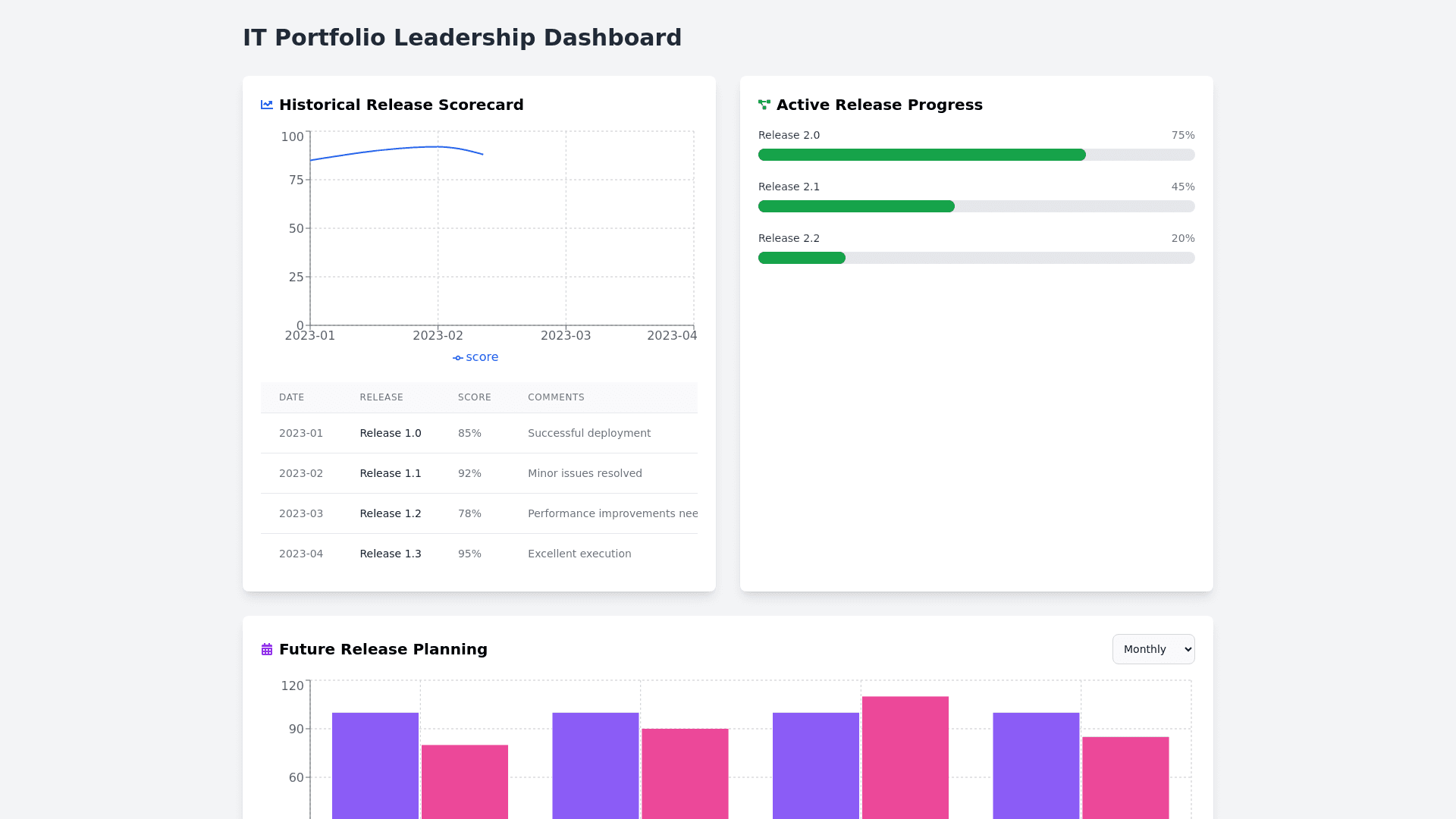Viewport: 1456px width, 819px height.
Task: Click the Future Release Planning calendar icon
Action: click(267, 649)
